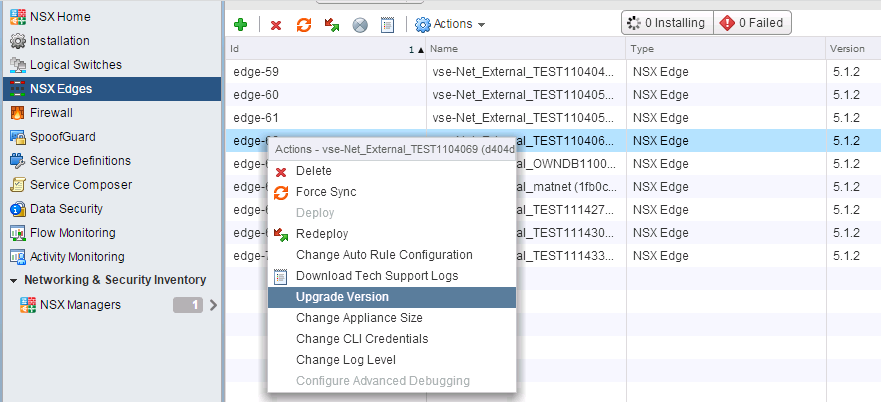This screenshot has width=881, height=402.
Task: Sort by the Name column header
Action: pyautogui.click(x=525, y=49)
